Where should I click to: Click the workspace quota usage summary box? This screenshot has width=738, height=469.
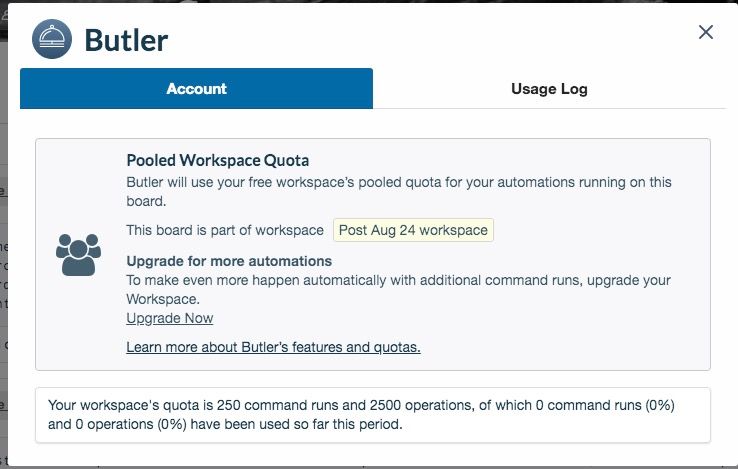coord(373,415)
